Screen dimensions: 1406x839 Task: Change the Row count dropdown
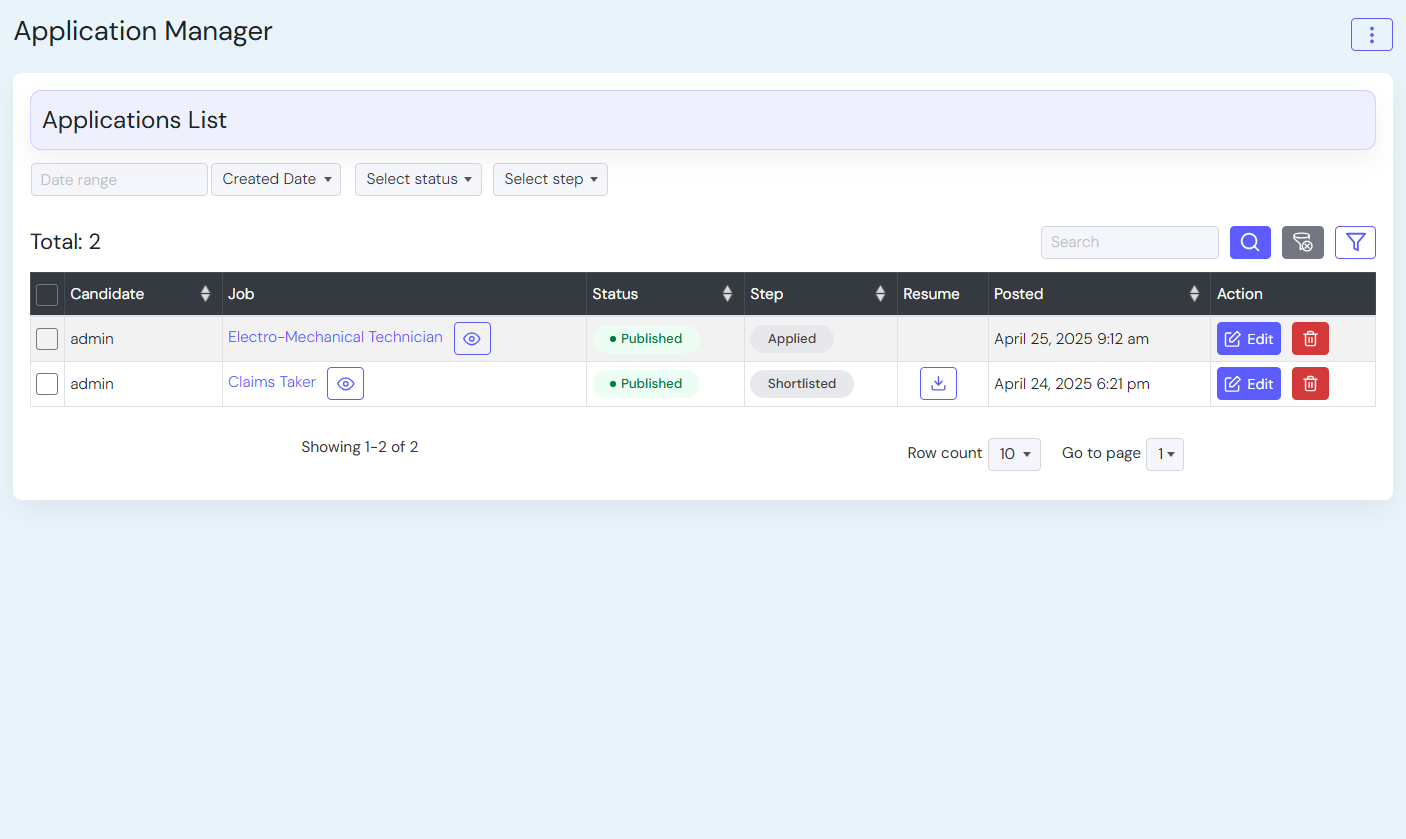pos(1014,454)
